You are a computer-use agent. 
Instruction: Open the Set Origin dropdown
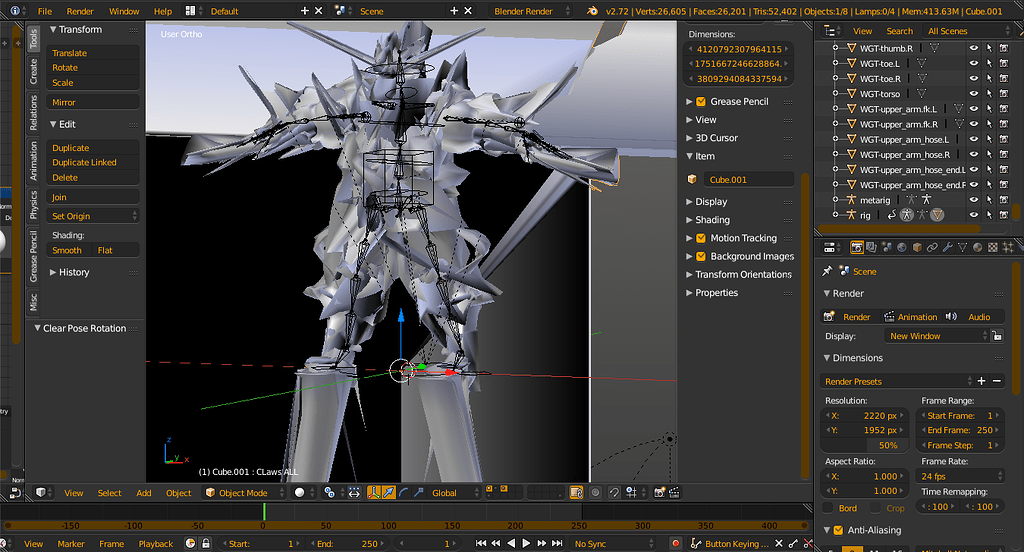[93, 216]
